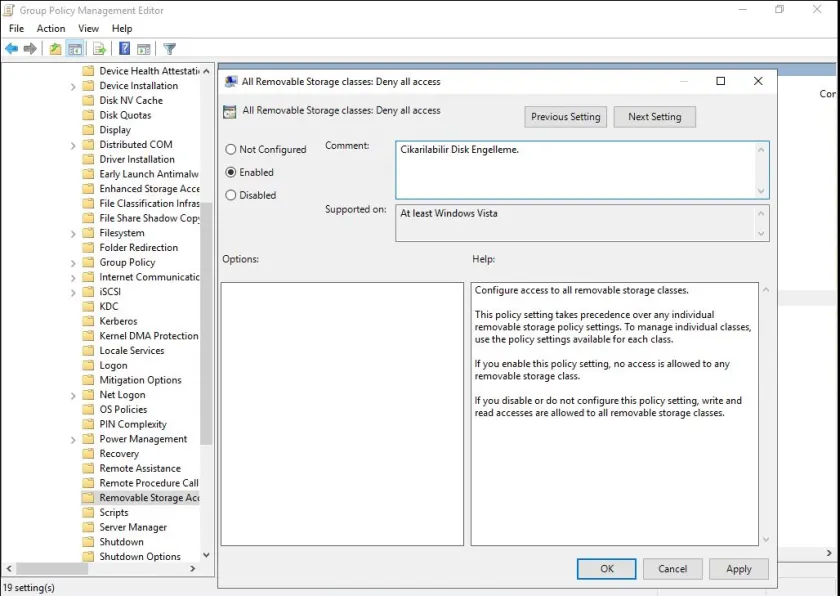This screenshot has height=596, width=840.
Task: Click the Up One Level folder icon
Action: tap(55, 48)
